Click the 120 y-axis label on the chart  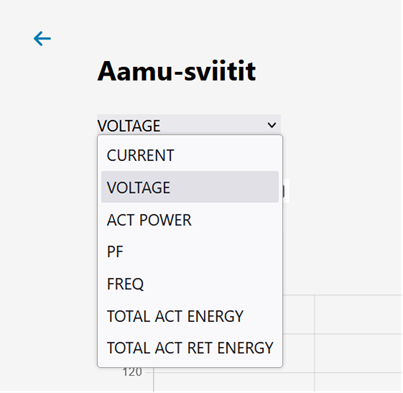[x=132, y=372]
